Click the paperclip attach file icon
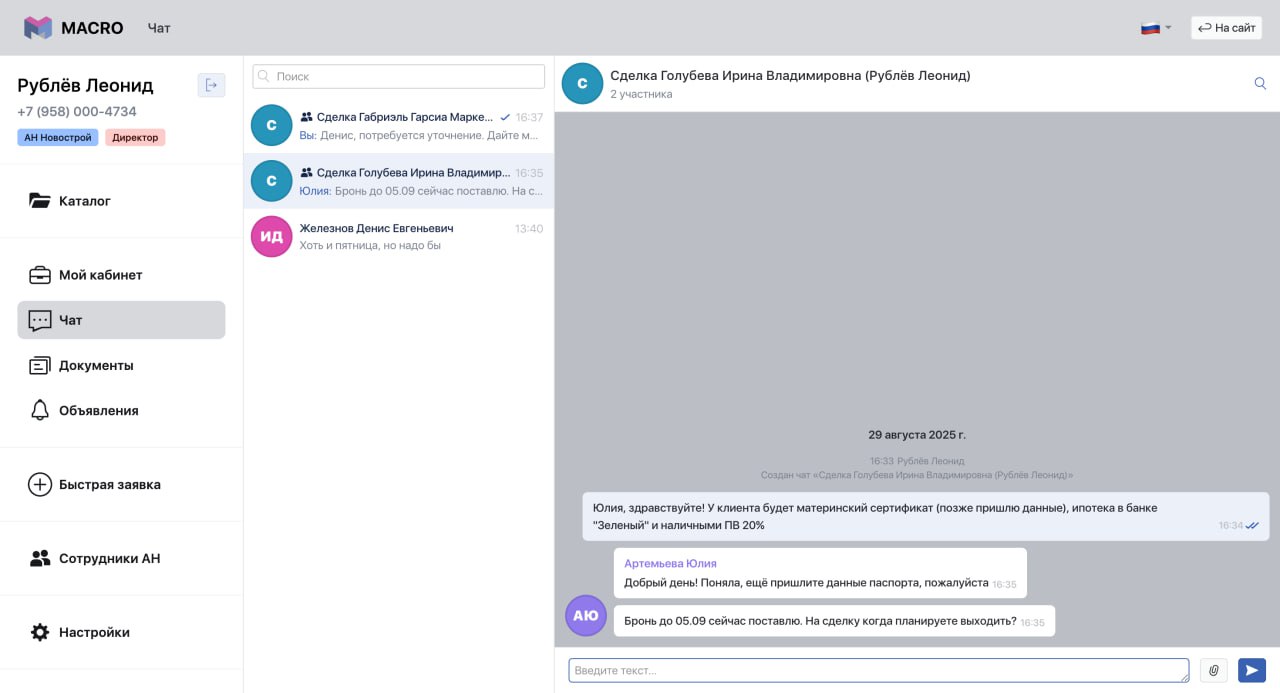The width and height of the screenshot is (1280, 693). pyautogui.click(x=1215, y=670)
